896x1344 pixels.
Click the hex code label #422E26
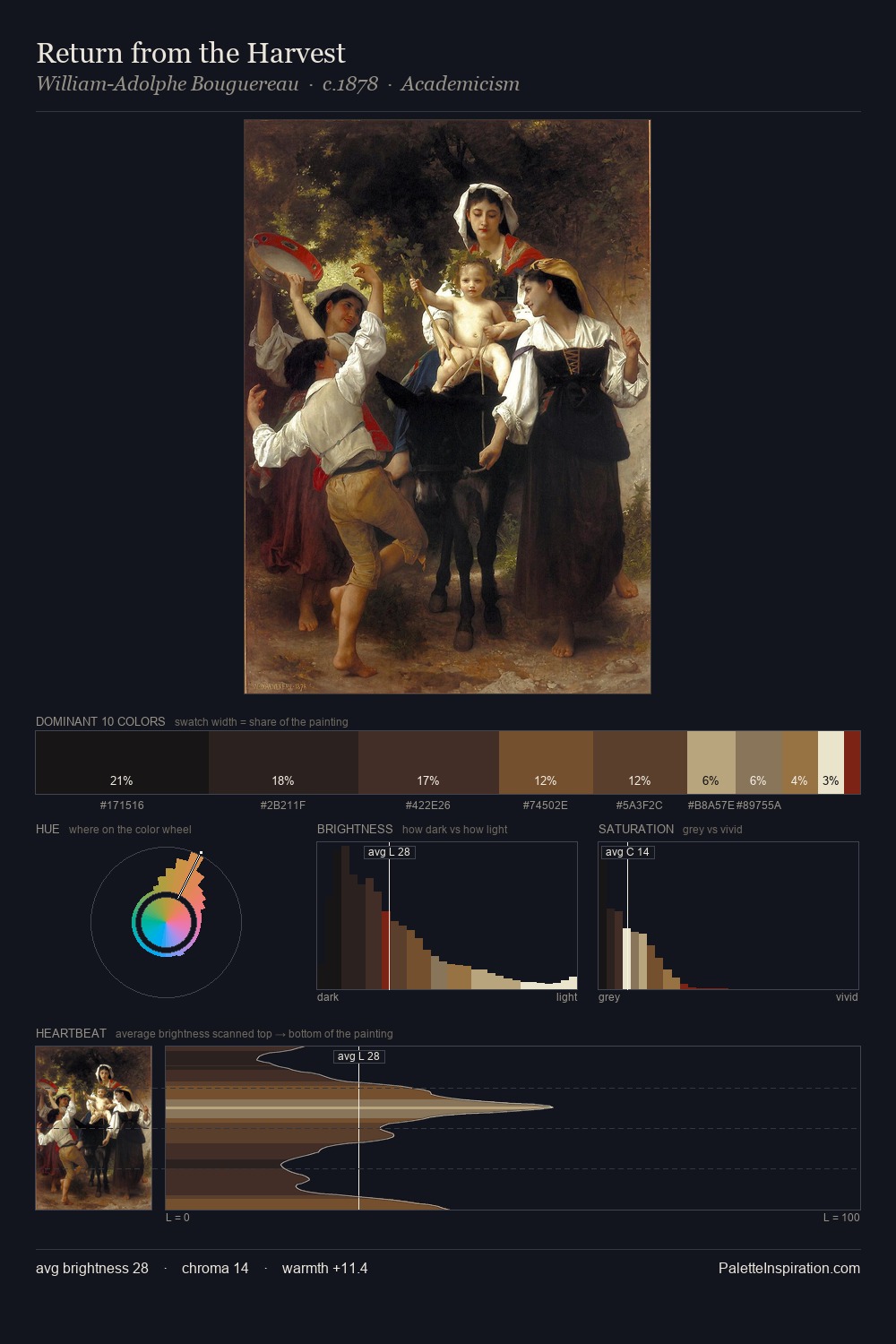428,806
